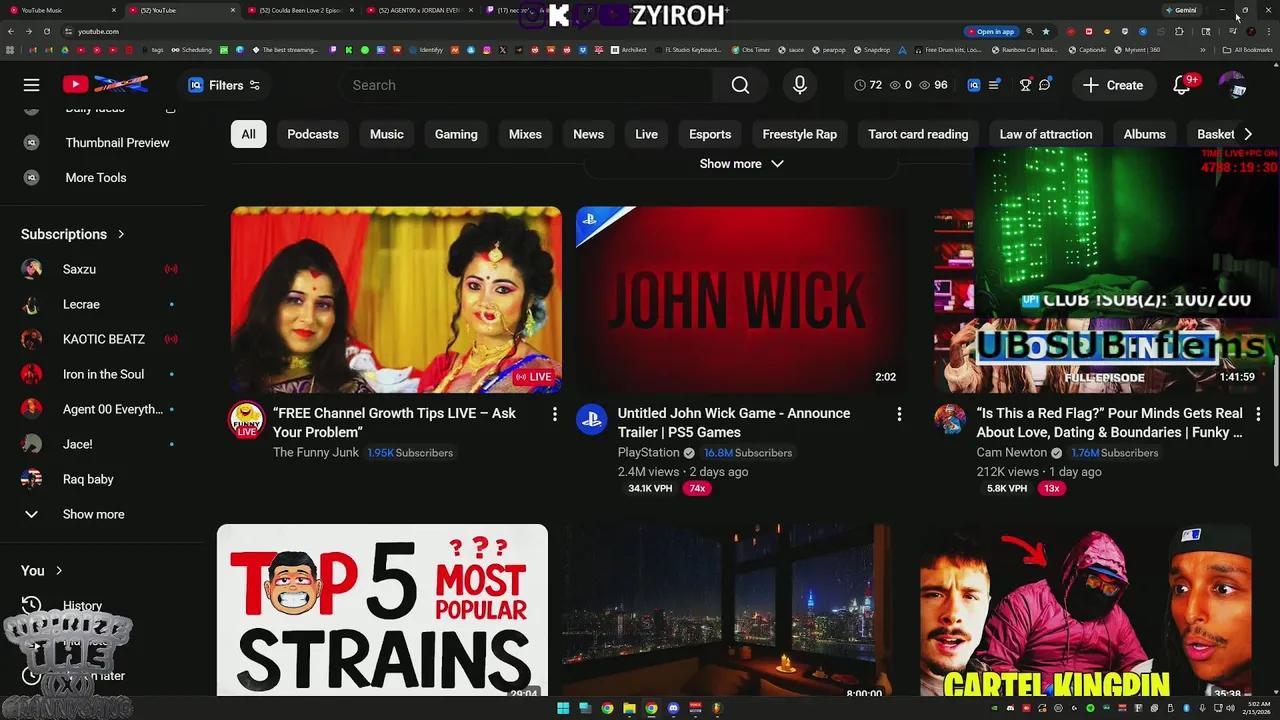Expand the Show more section
The image size is (1280, 720).
tap(741, 164)
